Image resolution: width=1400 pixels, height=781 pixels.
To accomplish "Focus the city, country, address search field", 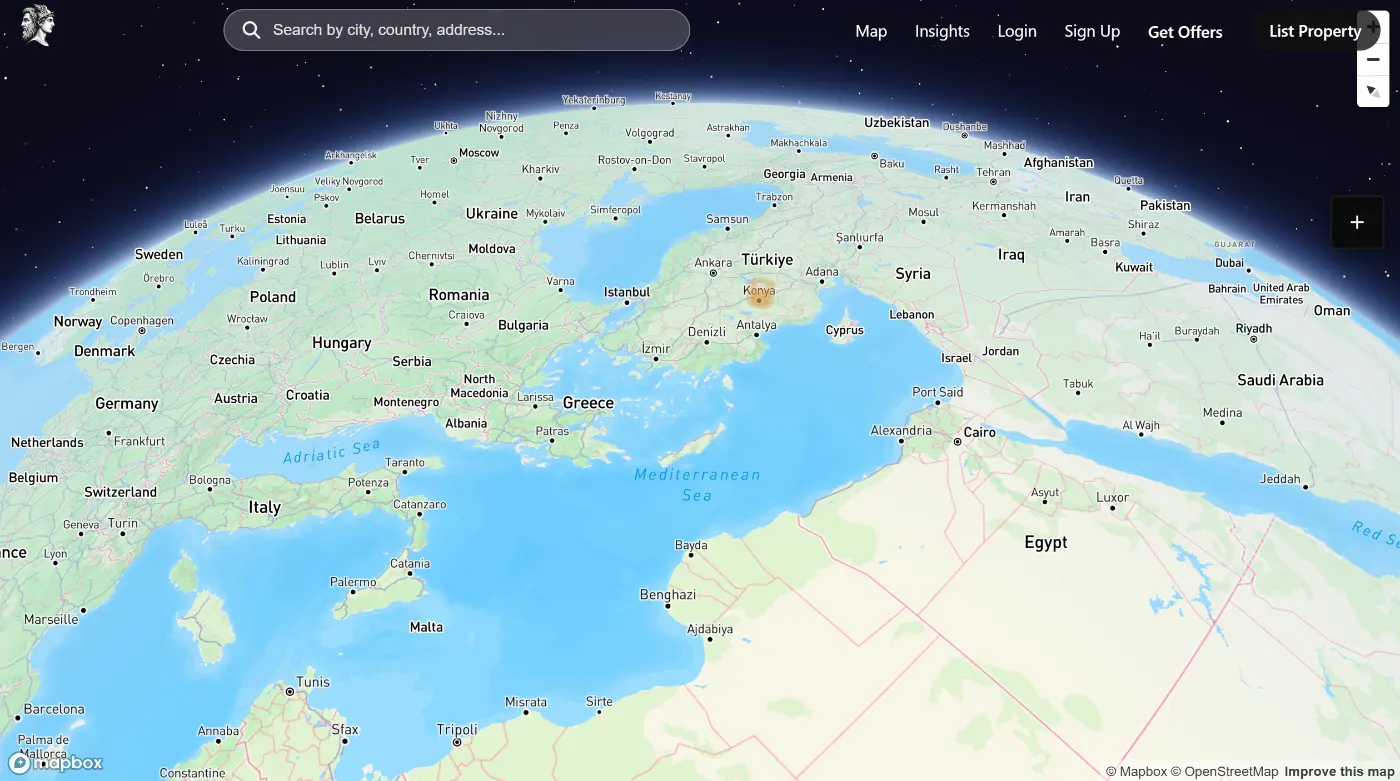I will pyautogui.click(x=457, y=30).
